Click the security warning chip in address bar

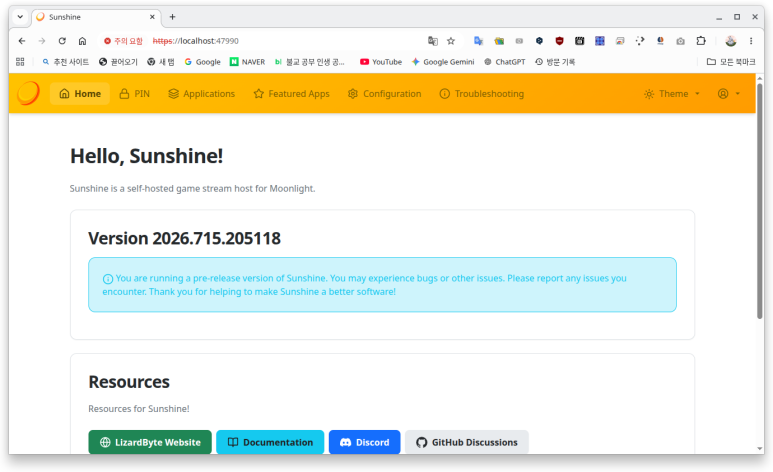[x=123, y=41]
